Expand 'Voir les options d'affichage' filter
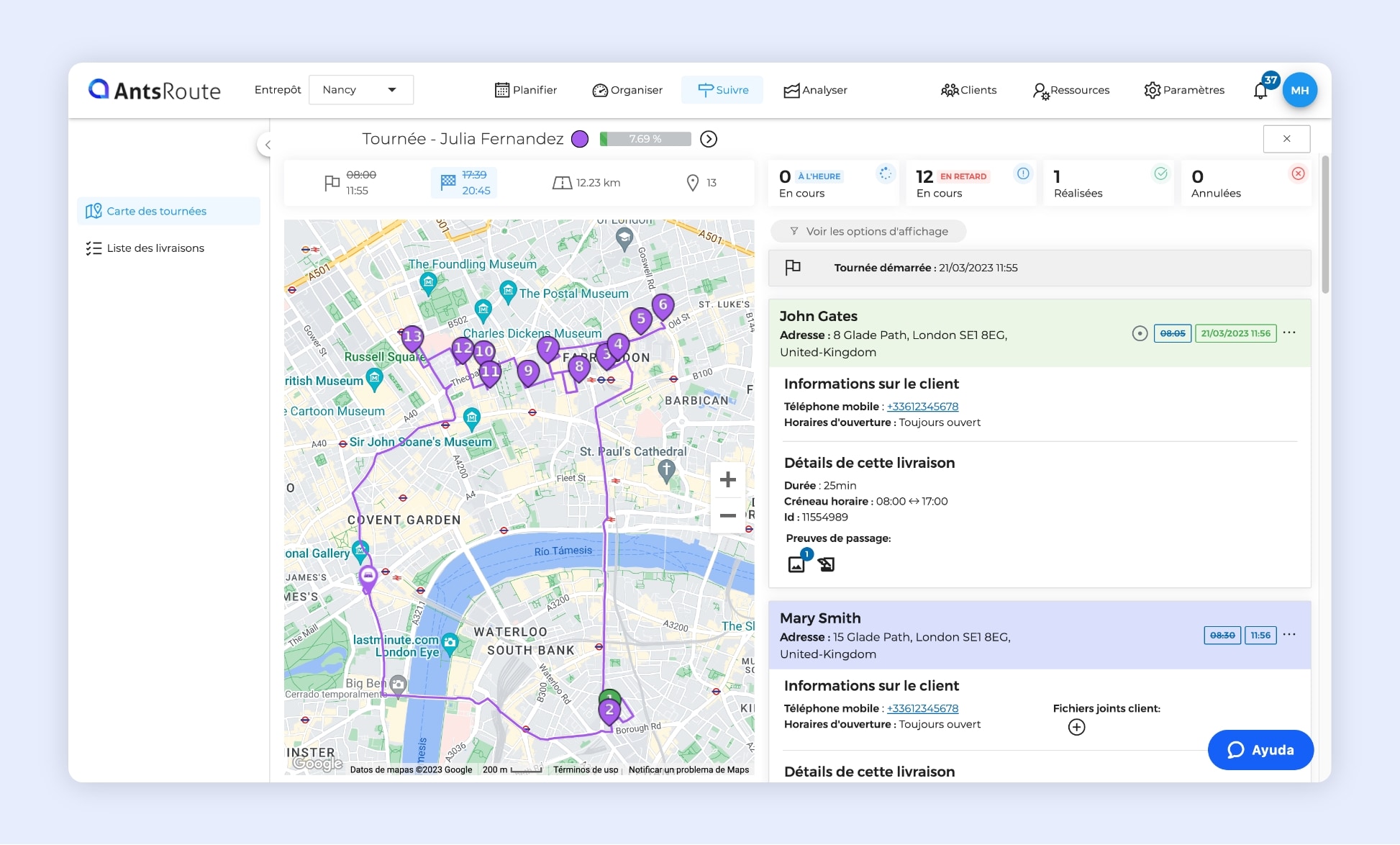 [x=868, y=231]
